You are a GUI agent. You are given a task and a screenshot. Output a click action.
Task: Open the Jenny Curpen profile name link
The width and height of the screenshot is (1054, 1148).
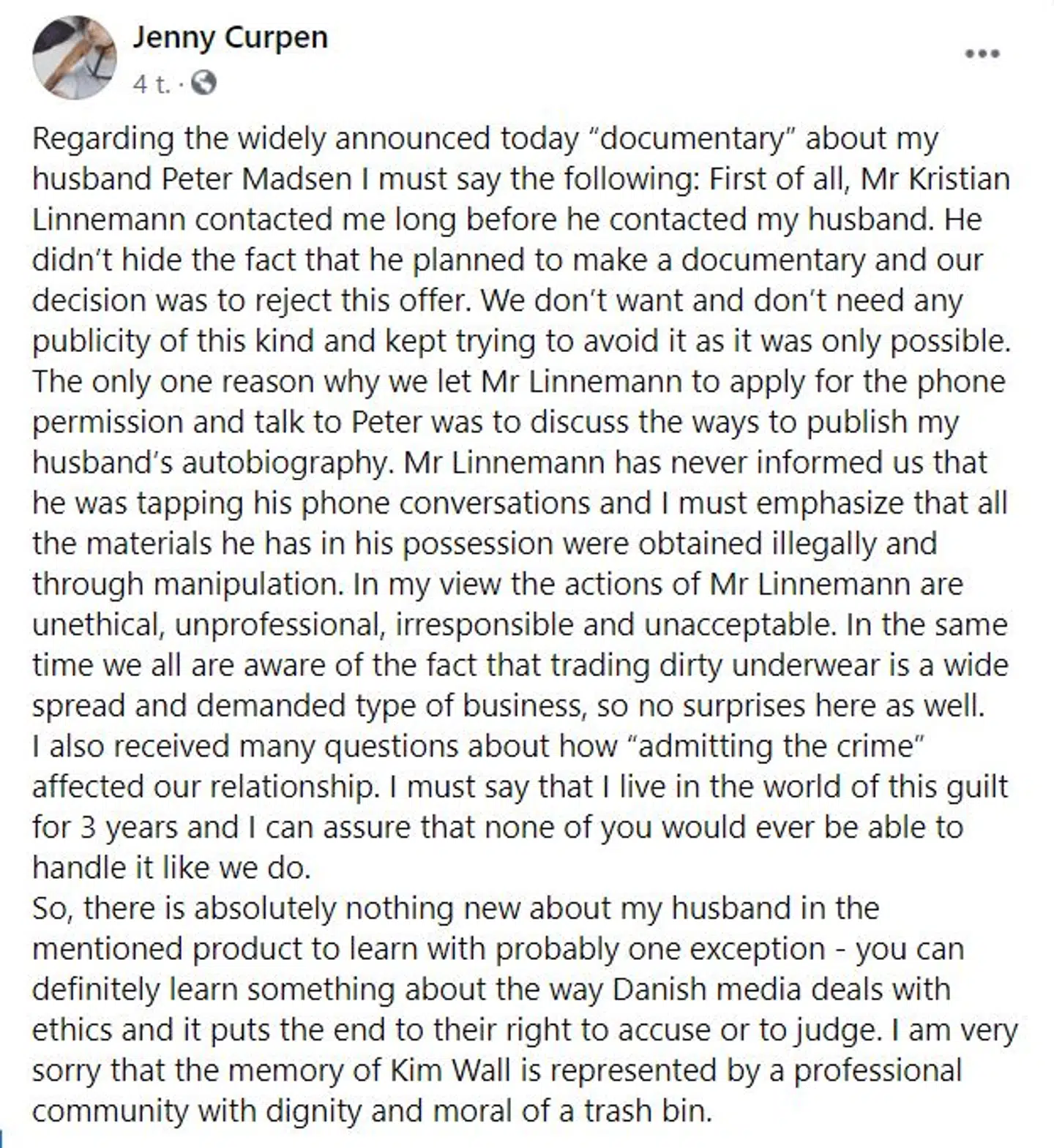tap(230, 37)
